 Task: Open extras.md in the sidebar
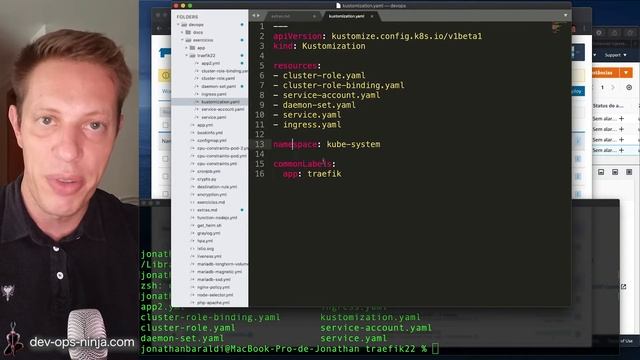(207, 210)
